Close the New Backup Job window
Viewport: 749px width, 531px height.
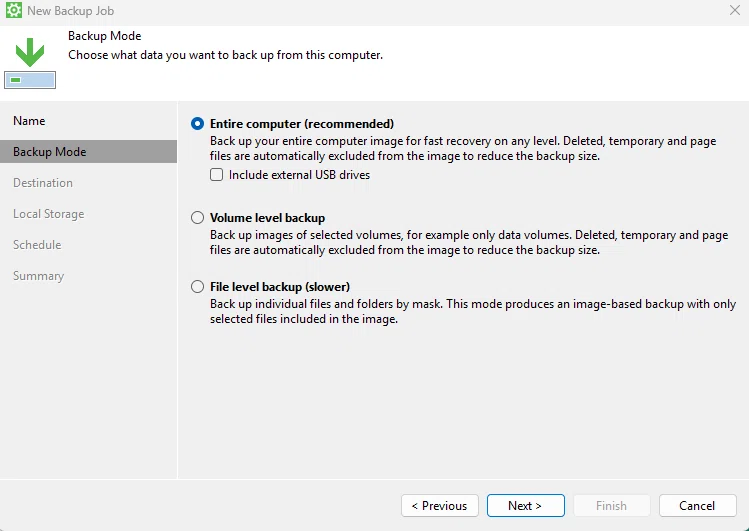click(x=735, y=10)
